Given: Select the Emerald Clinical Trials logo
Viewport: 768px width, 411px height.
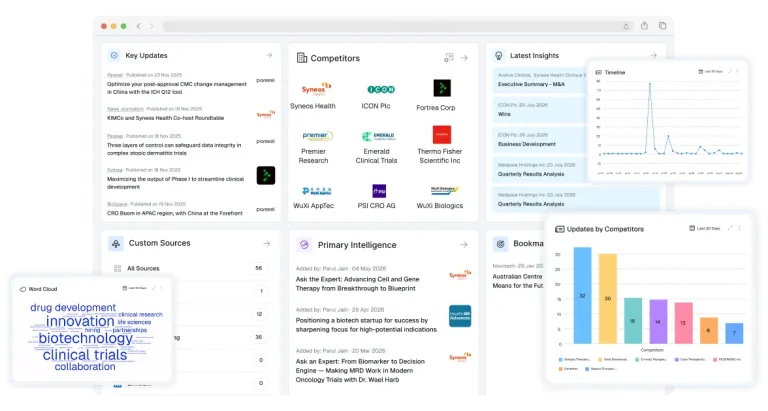Looking at the screenshot, I should pos(378,136).
